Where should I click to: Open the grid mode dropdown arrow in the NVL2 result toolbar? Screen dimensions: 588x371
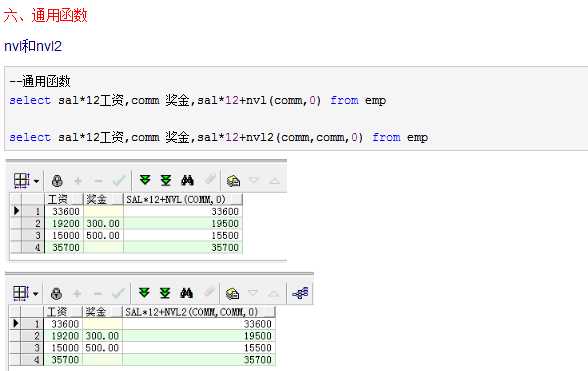tap(35, 294)
